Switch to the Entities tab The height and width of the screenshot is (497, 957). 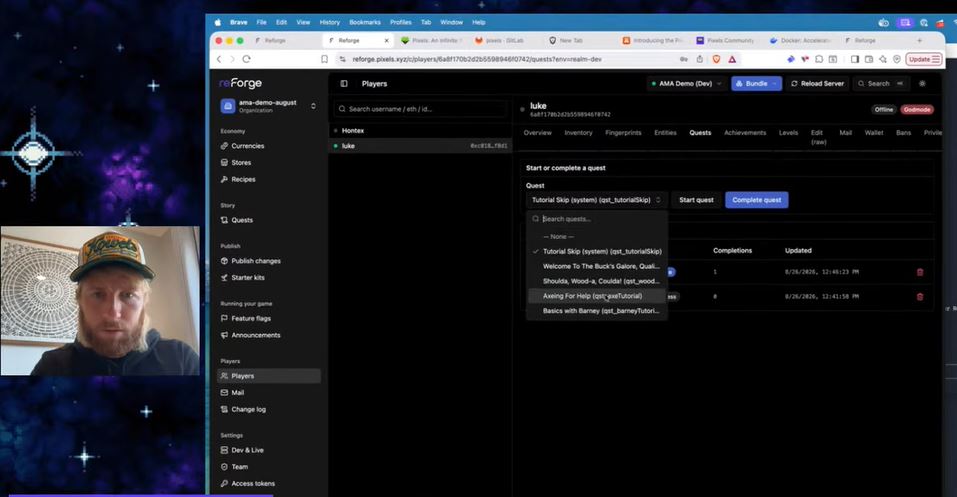(x=665, y=132)
